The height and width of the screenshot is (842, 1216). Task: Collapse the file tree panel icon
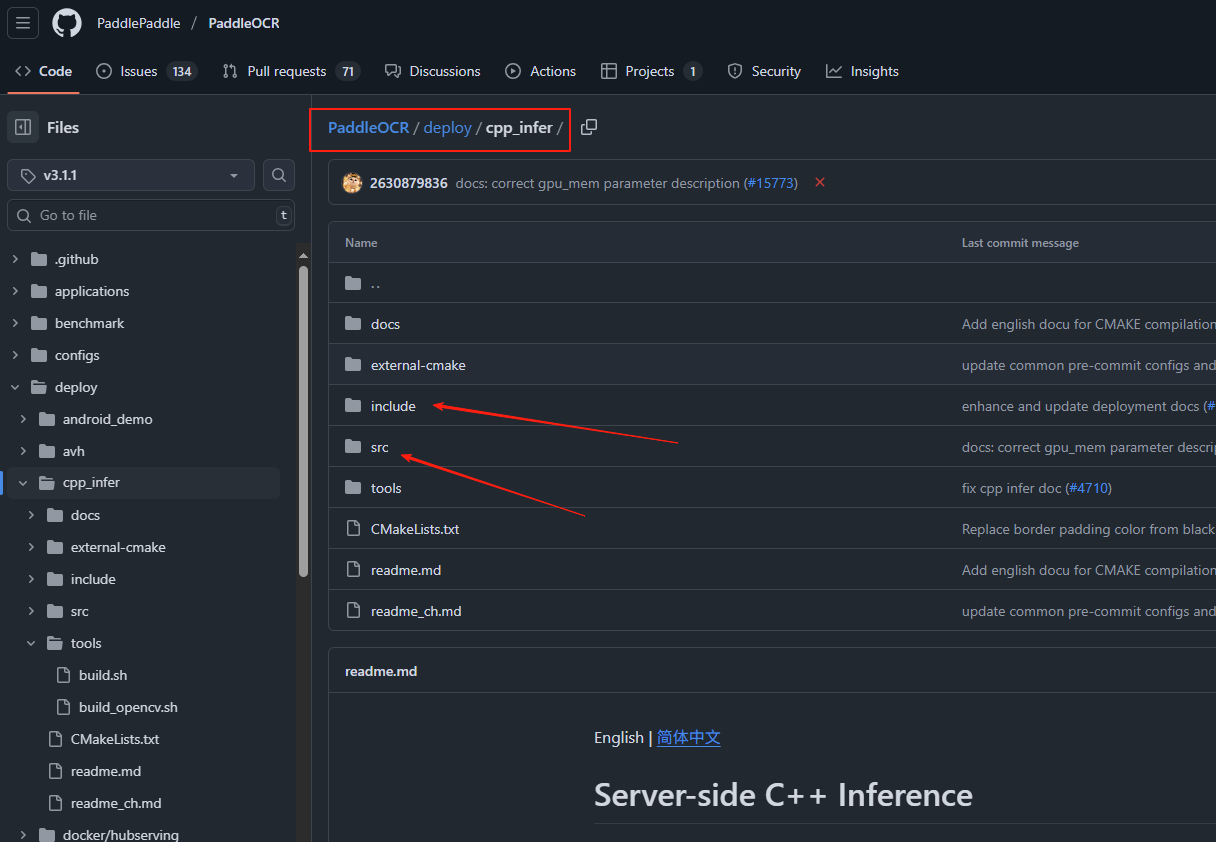click(23, 127)
